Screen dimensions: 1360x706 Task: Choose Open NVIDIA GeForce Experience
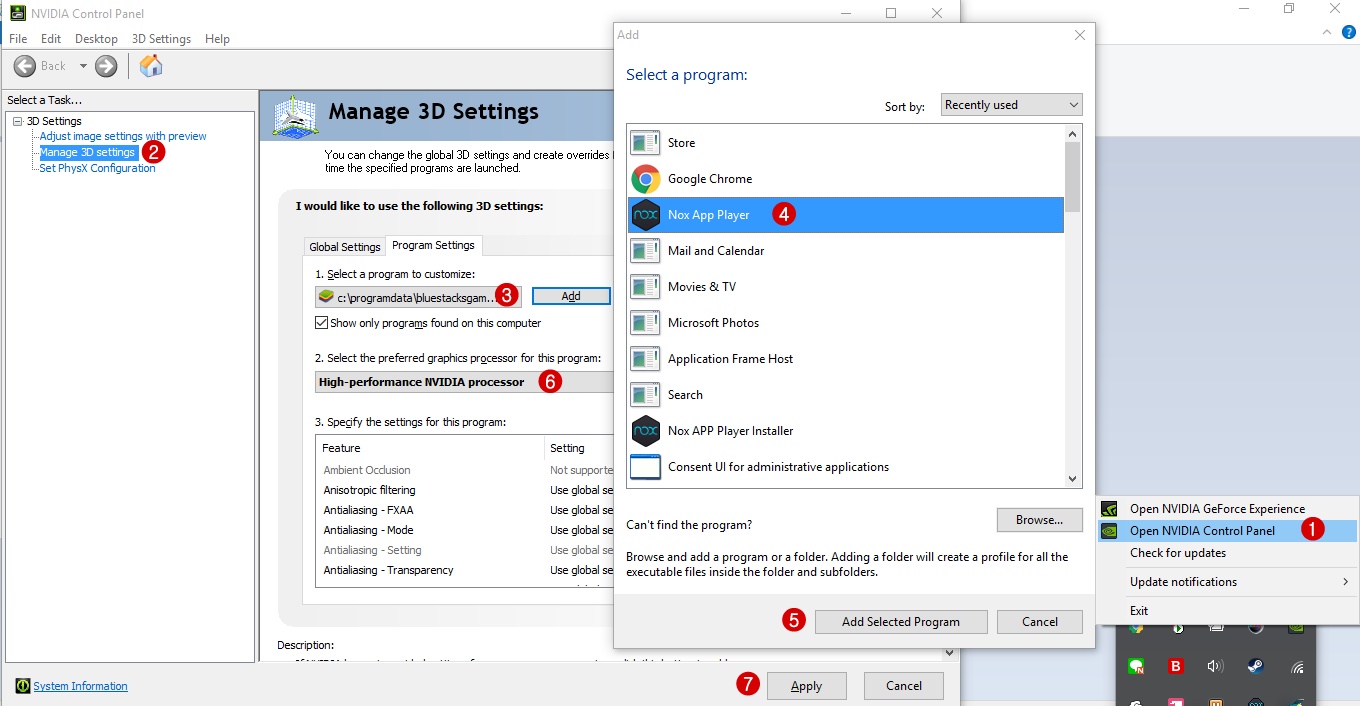(x=1217, y=509)
